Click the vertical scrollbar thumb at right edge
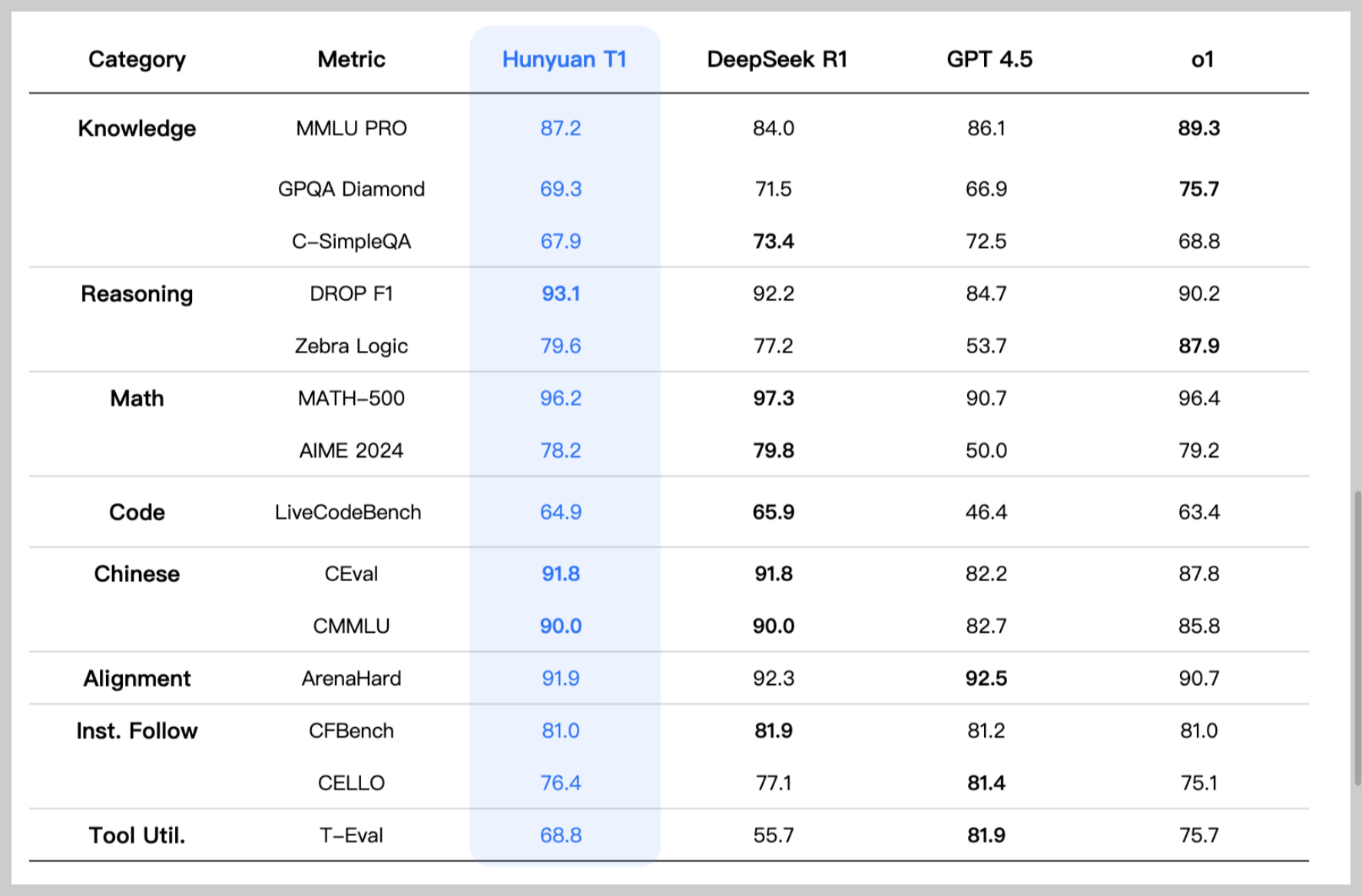The height and width of the screenshot is (896, 1362). (x=1357, y=637)
